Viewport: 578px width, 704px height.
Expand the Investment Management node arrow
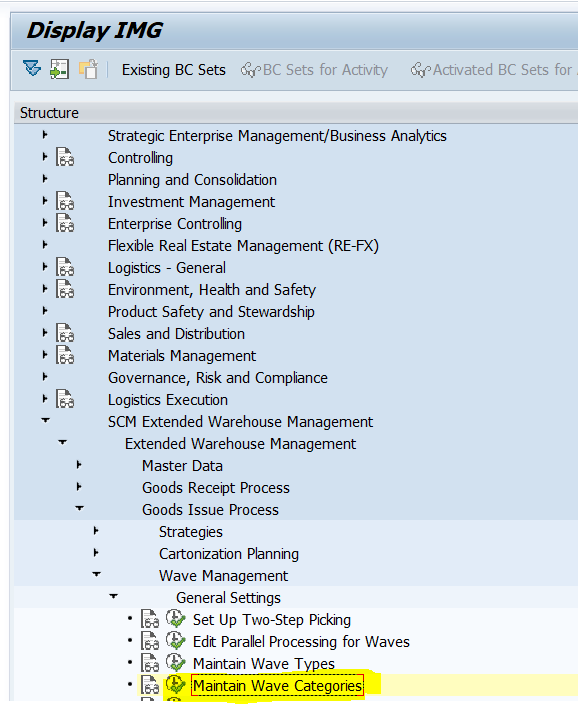[44, 200]
